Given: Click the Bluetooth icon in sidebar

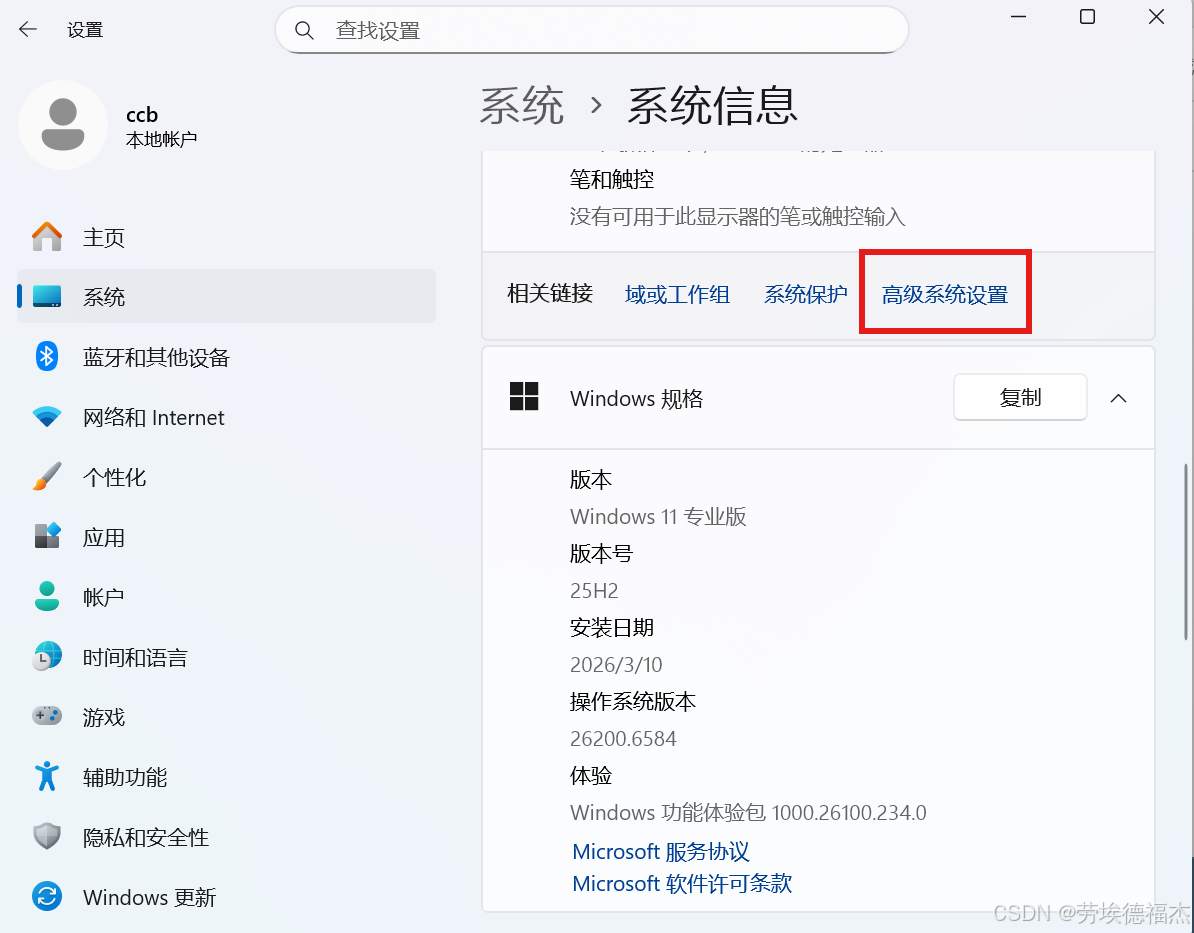Looking at the screenshot, I should click(x=47, y=356).
